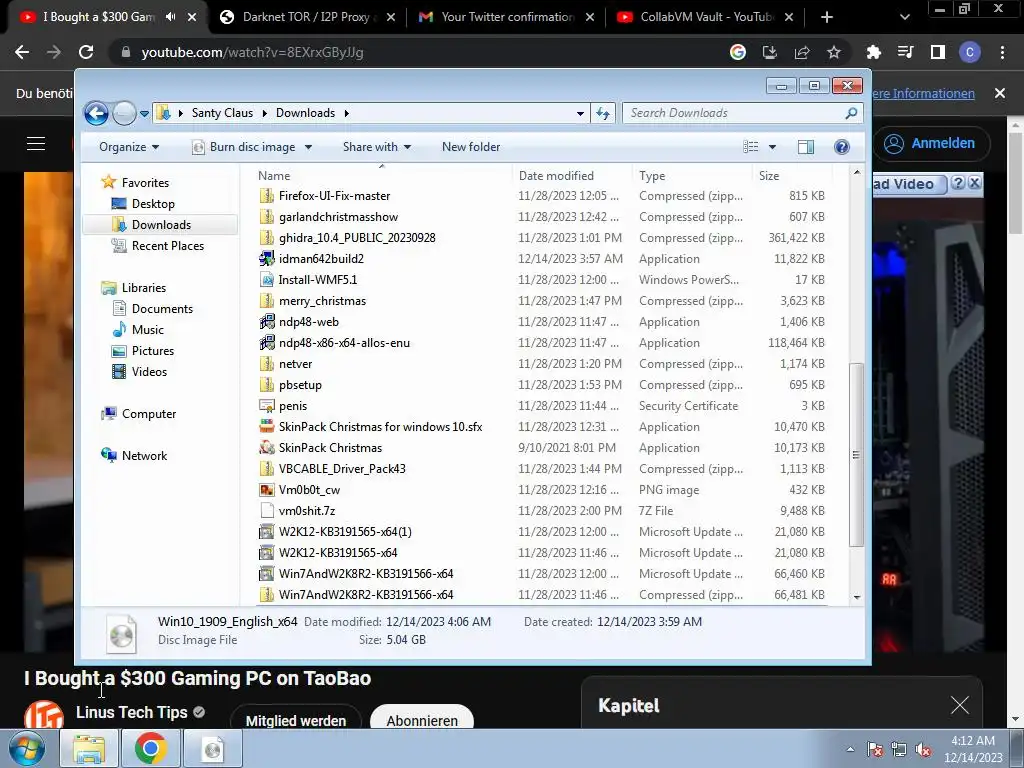Expand Chrome tab search chevron

point(904,17)
